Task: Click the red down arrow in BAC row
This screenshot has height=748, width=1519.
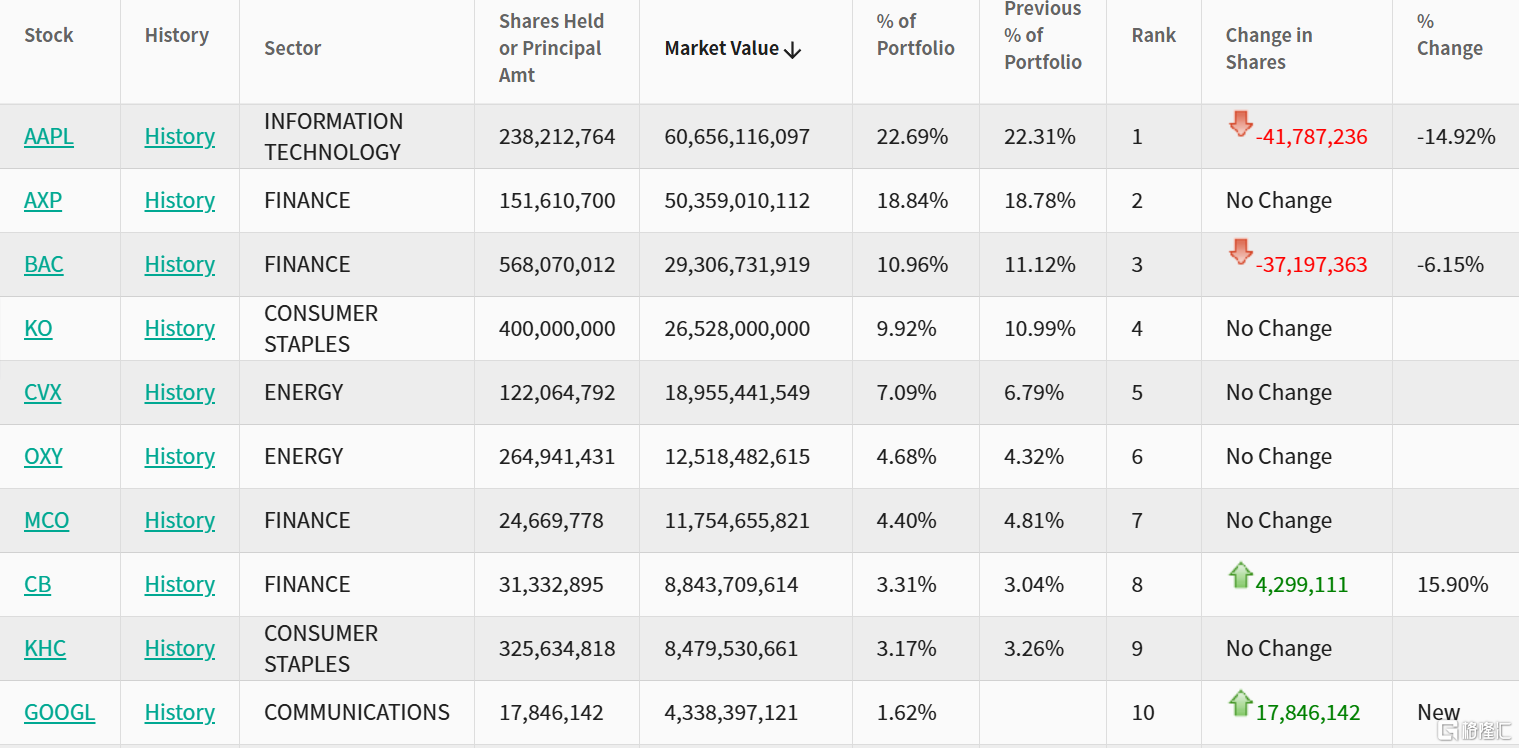Action: tap(1240, 253)
